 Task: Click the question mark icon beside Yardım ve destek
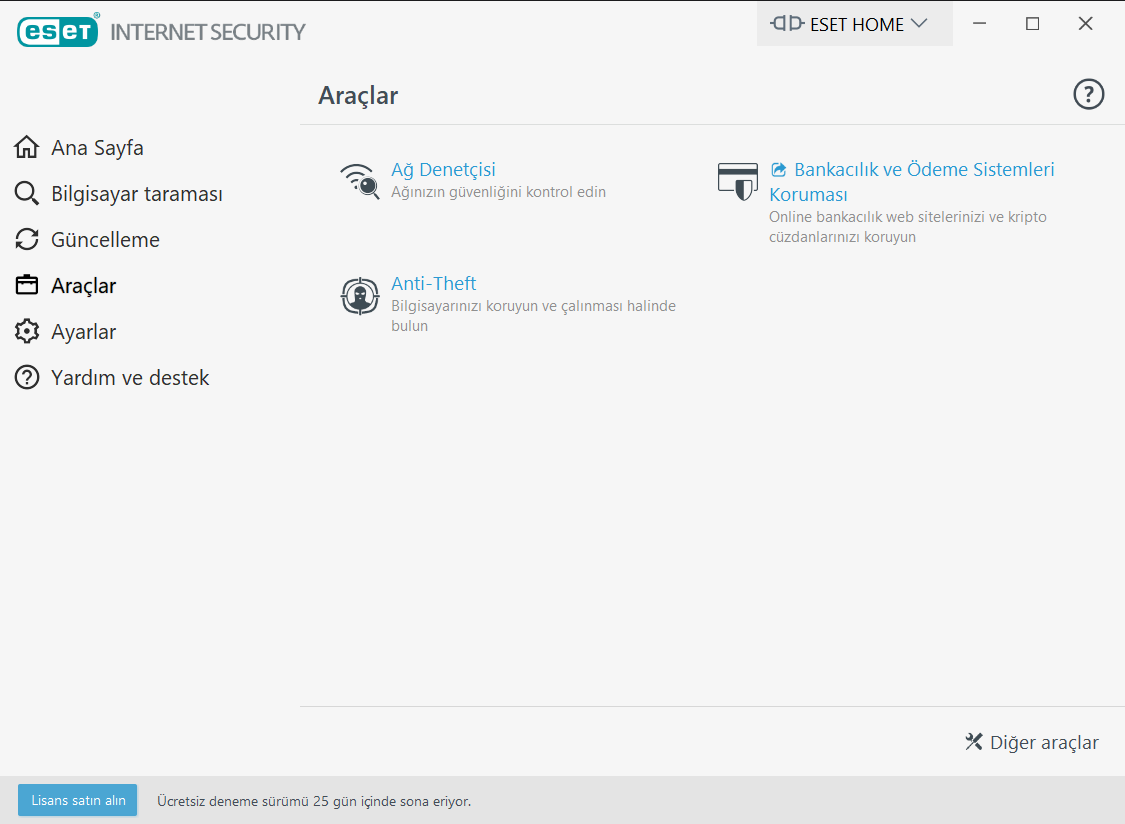[27, 377]
